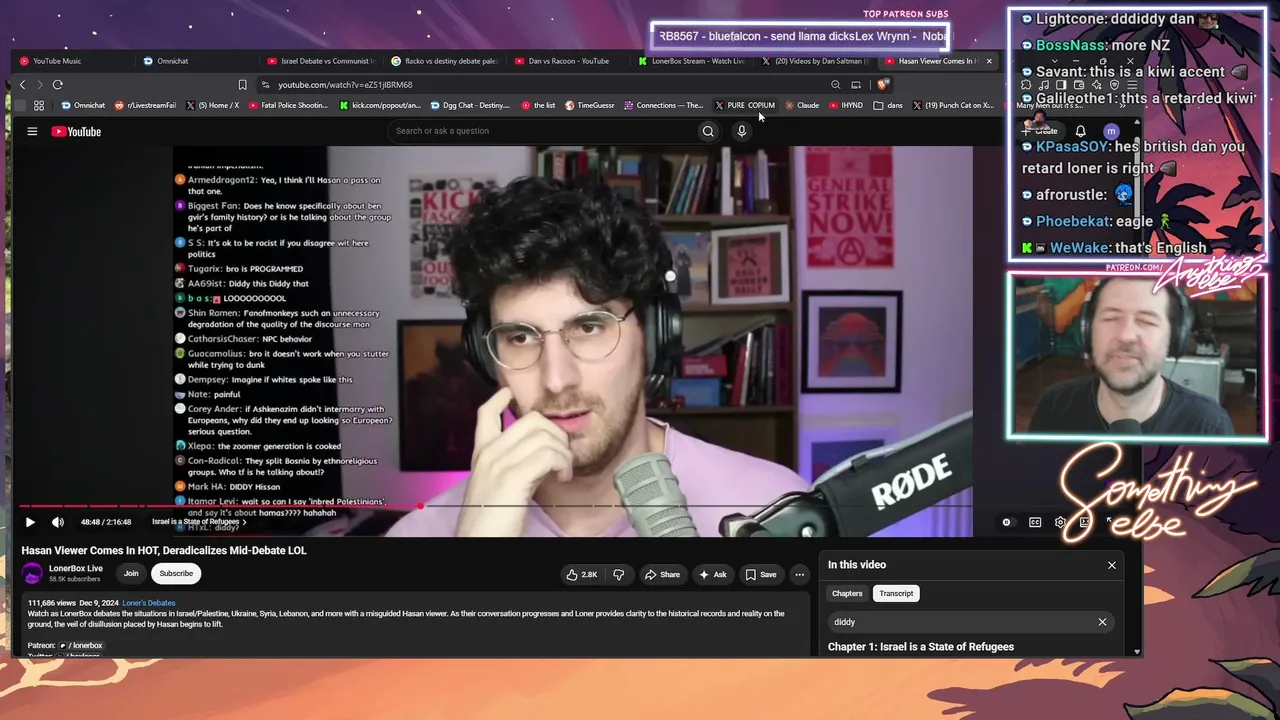Open the YouTube guide hamburger menu
Viewport: 1280px width, 720px height.
[x=32, y=131]
